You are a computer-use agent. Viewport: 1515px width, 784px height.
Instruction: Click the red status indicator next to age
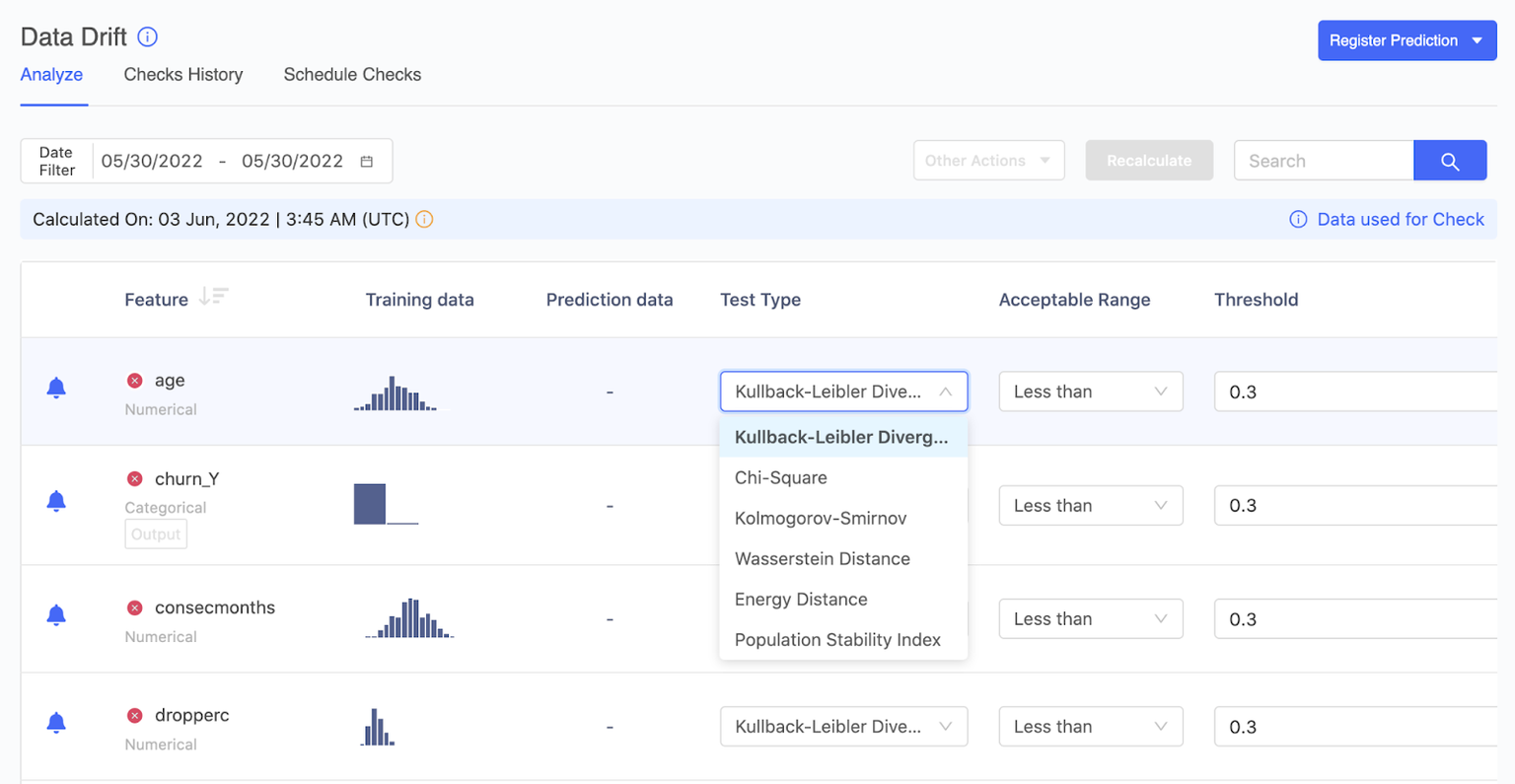(134, 380)
